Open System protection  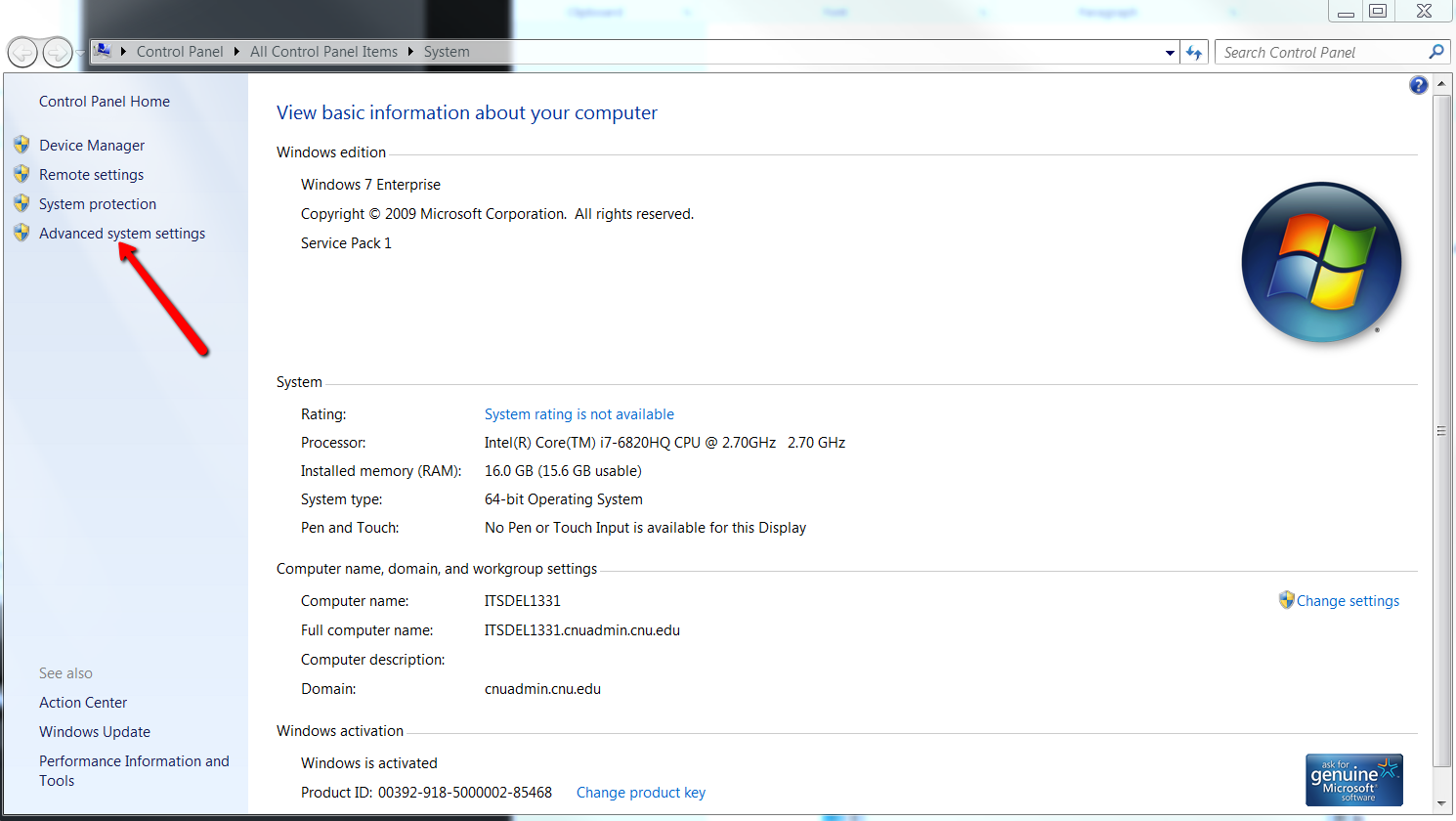[x=98, y=204]
